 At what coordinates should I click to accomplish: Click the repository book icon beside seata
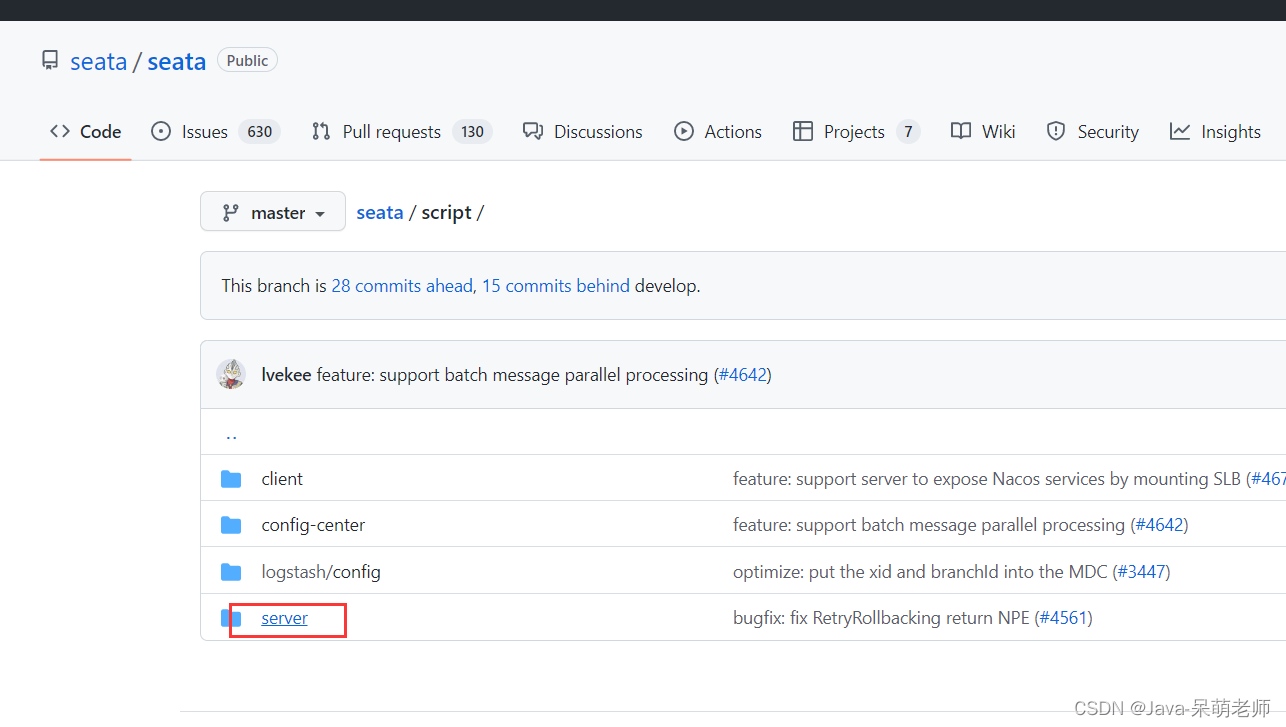(50, 61)
